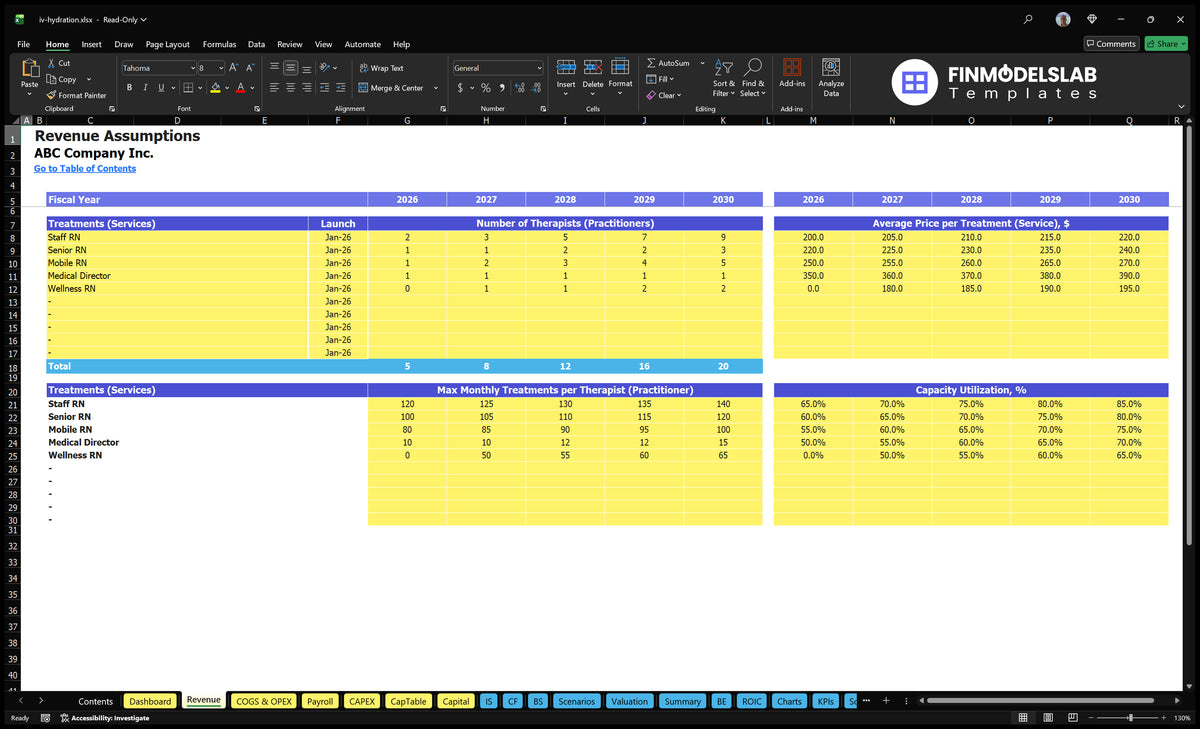Align cell text to the bottom

[307, 68]
